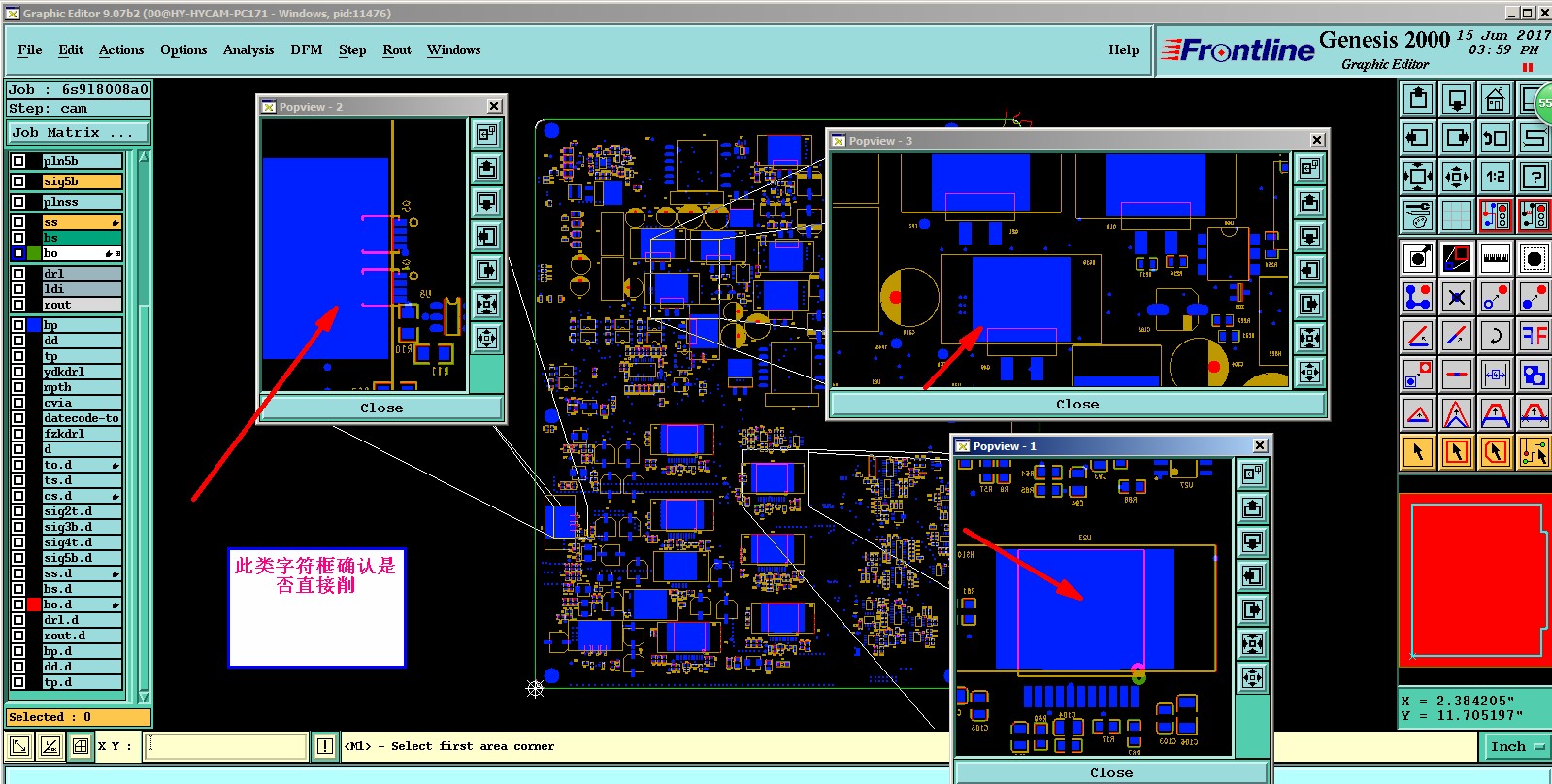Viewport: 1552px width, 784px height.
Task: Toggle the ss layer checkbox
Action: [18, 222]
